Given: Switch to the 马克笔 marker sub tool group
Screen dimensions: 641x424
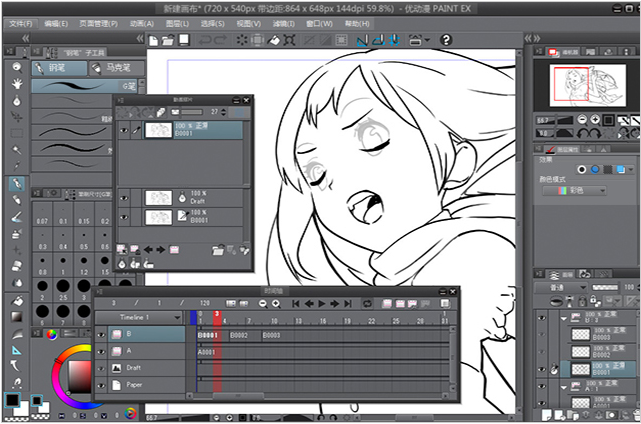Looking at the screenshot, I should 117,68.
